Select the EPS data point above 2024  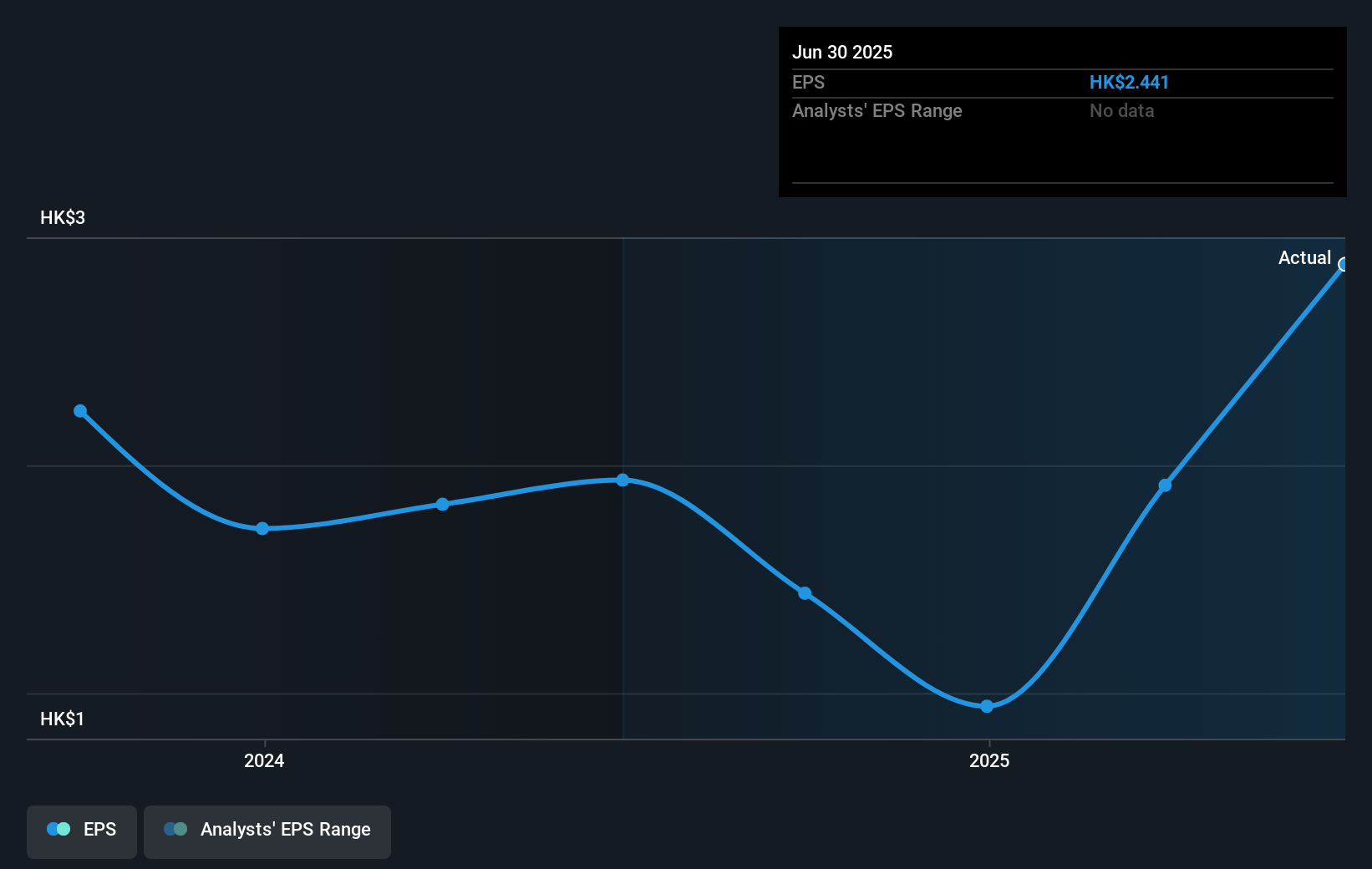click(x=262, y=528)
